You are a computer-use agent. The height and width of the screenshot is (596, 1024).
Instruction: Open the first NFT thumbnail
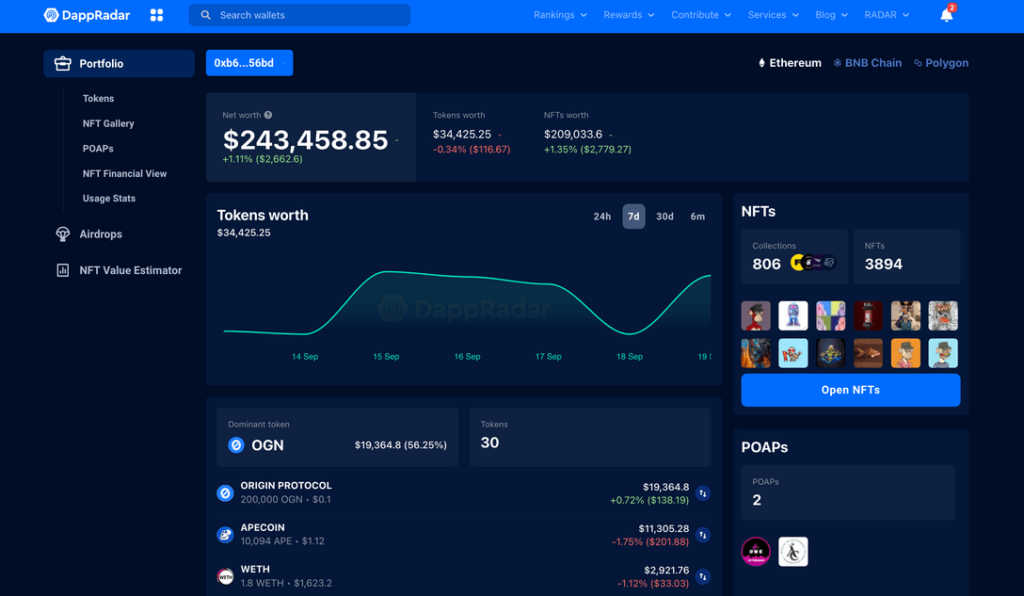click(756, 316)
